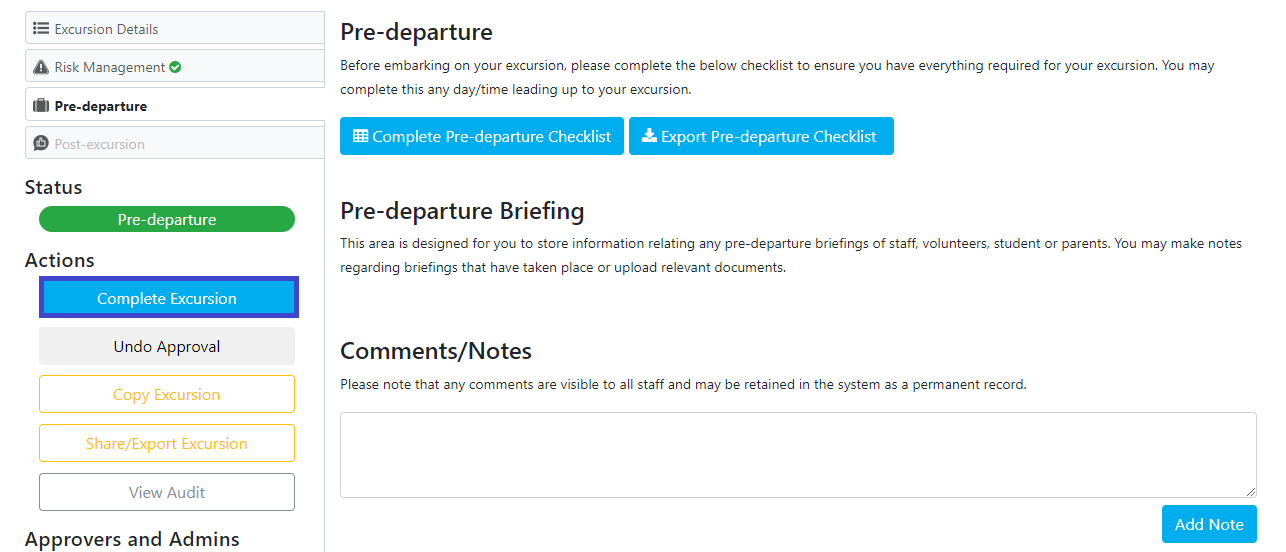Click the green Pre-departure status badge
Image resolution: width=1286 pixels, height=552 pixels.
point(167,219)
